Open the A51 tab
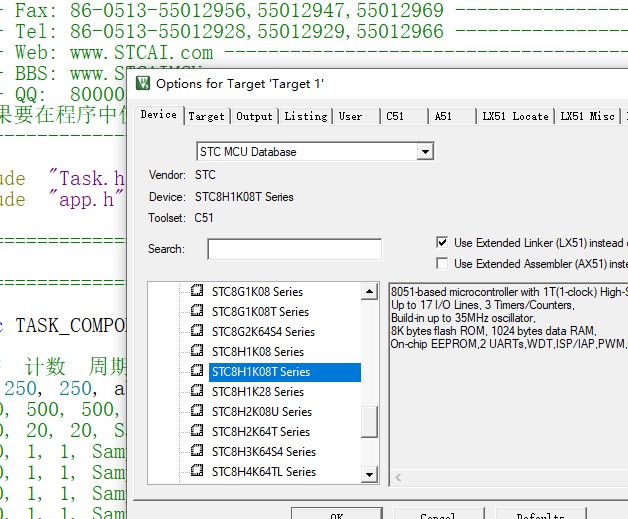628x519 pixels. 452,117
